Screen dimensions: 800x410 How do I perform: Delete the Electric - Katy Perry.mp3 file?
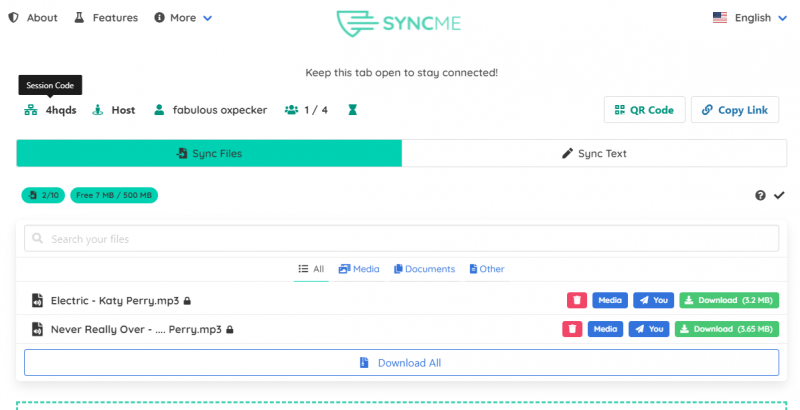pos(577,300)
